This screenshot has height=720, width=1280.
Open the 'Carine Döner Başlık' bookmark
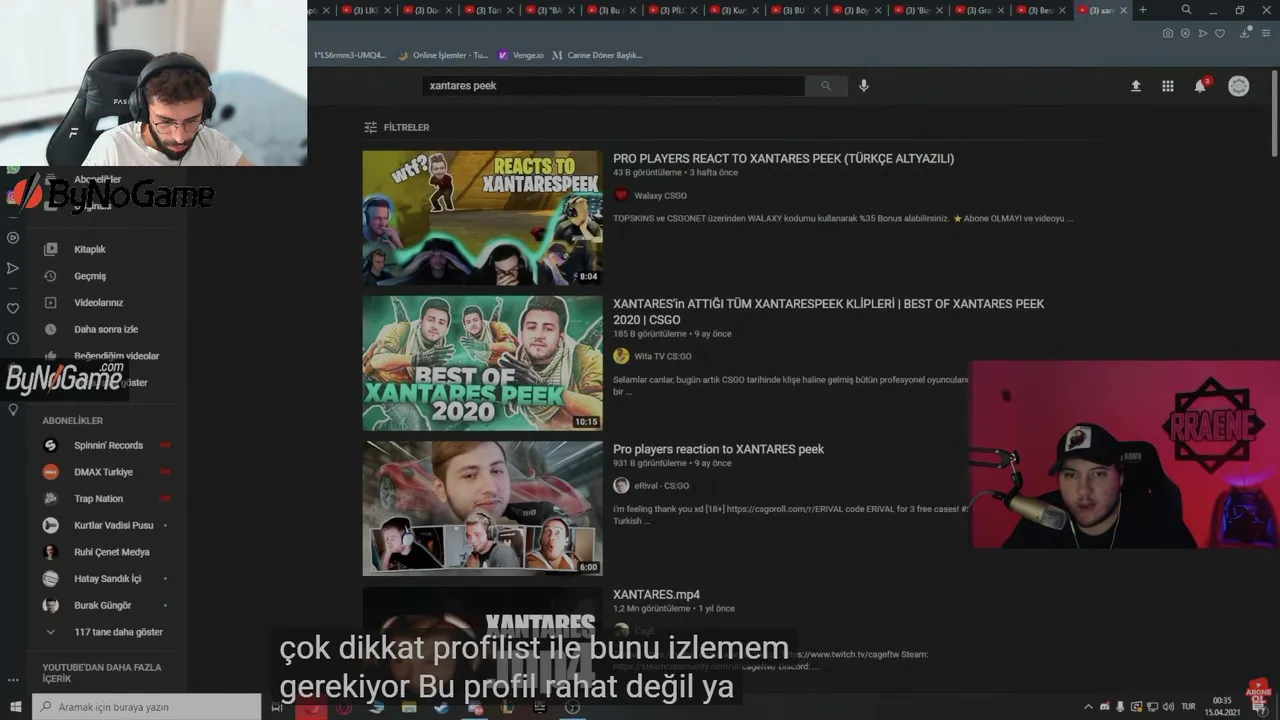[x=598, y=55]
